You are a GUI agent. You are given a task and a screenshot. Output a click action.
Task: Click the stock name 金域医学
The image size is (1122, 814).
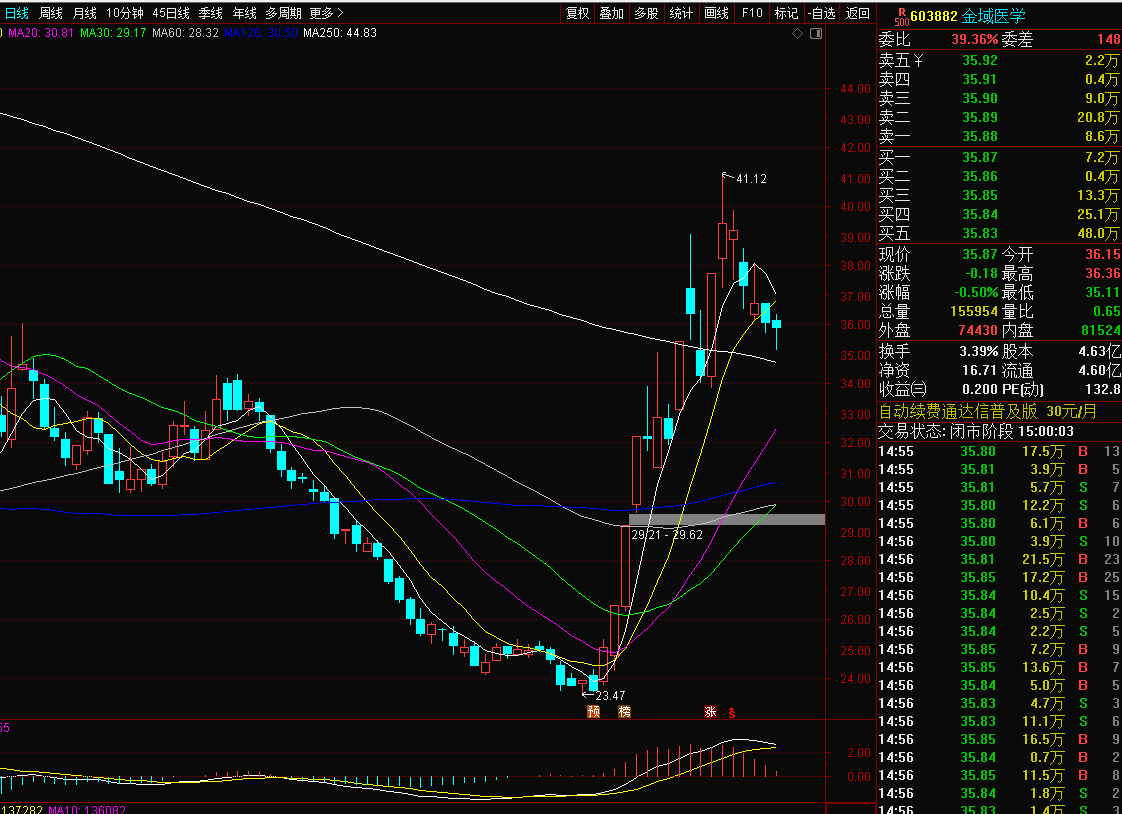coord(993,16)
